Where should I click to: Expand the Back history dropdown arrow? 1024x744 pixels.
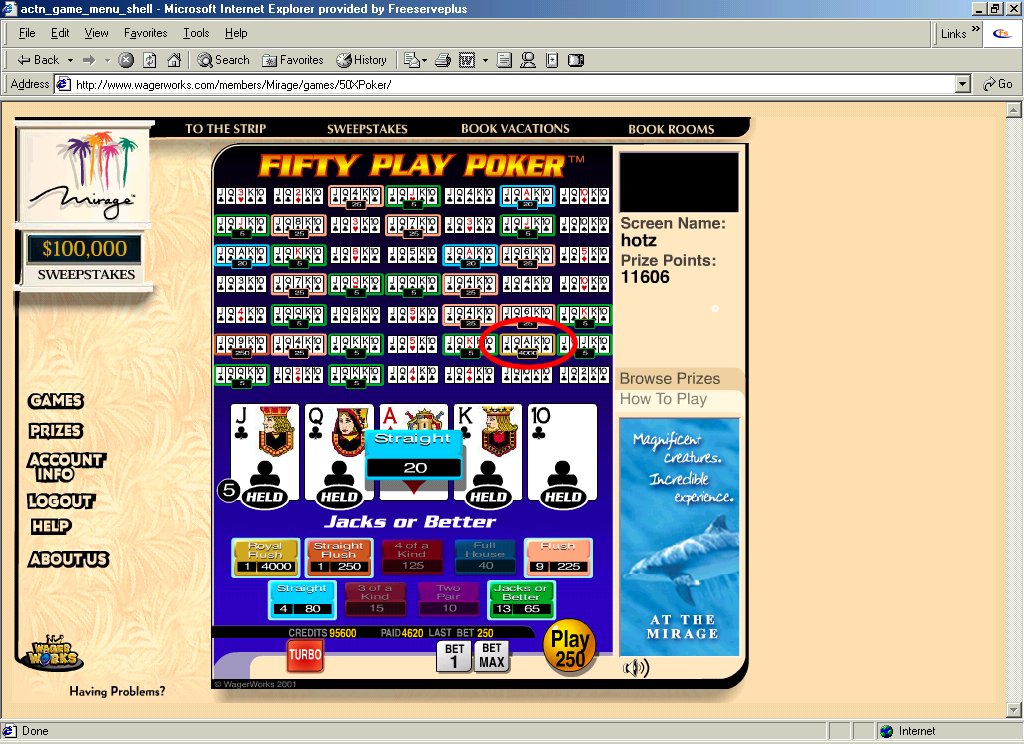70,60
